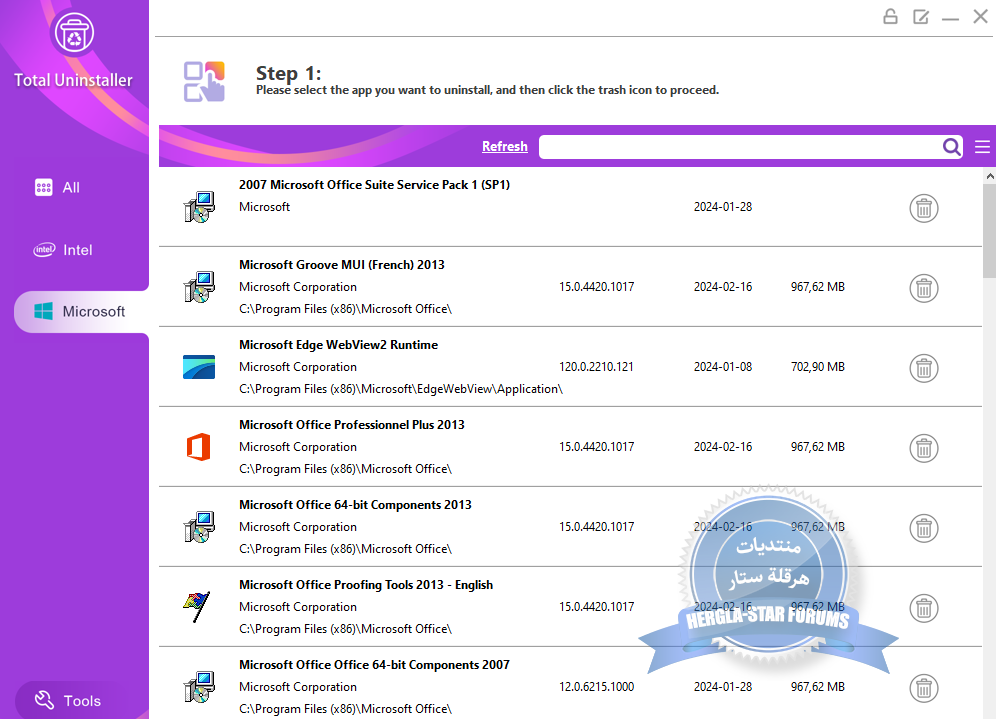Select Microsoft Groove MUI (French) 2013 title
996x719 pixels.
[342, 265]
